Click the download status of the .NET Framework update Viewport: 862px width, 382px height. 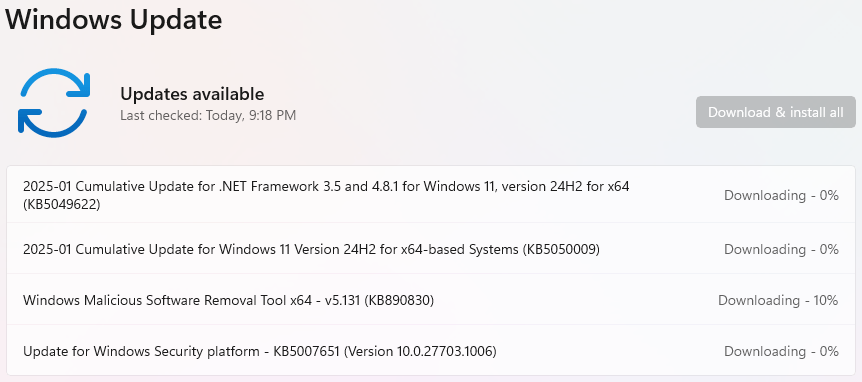click(x=781, y=195)
